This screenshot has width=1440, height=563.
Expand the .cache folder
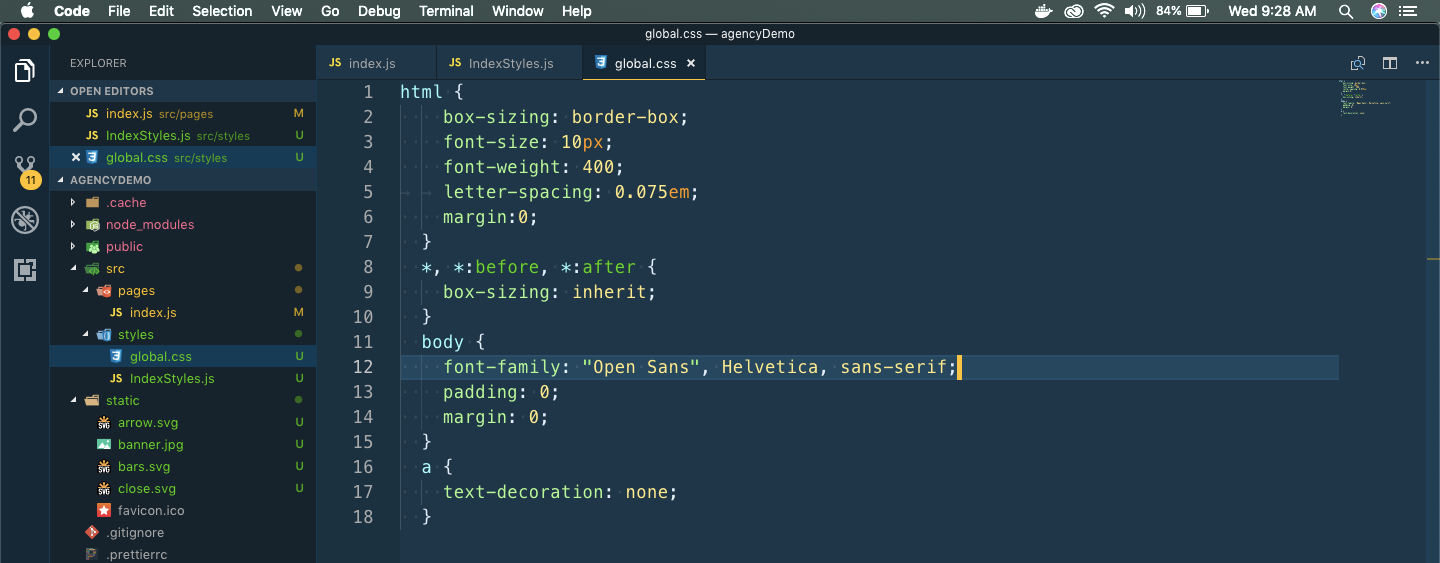[126, 202]
